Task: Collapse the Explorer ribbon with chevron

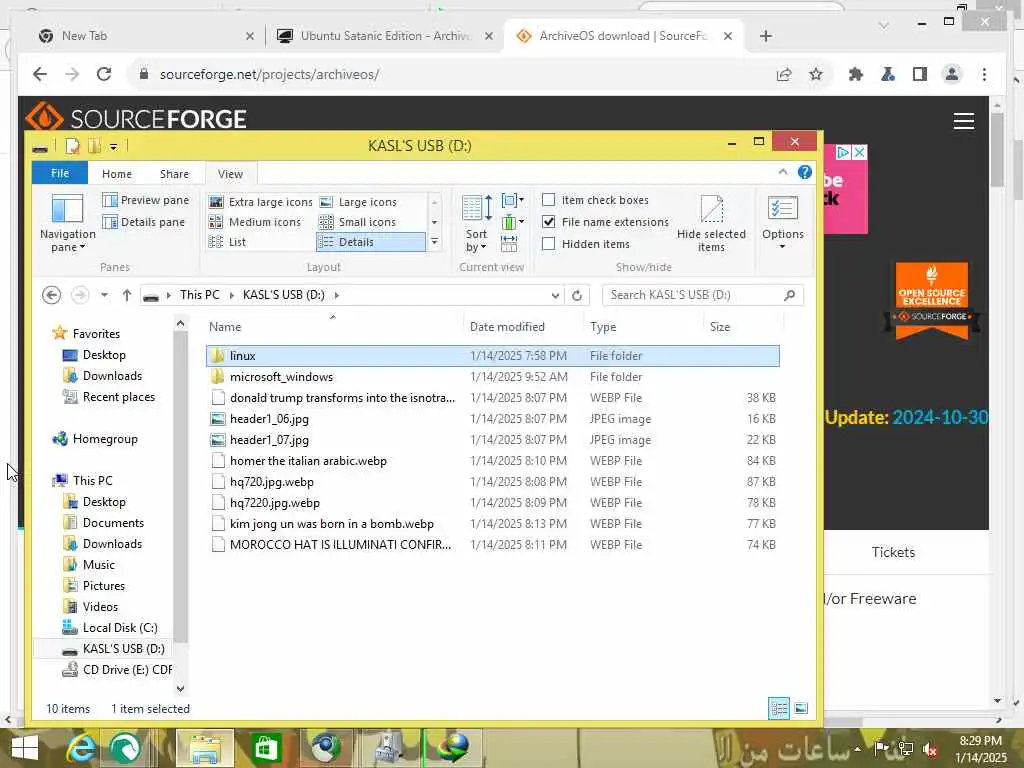Action: 782,172
